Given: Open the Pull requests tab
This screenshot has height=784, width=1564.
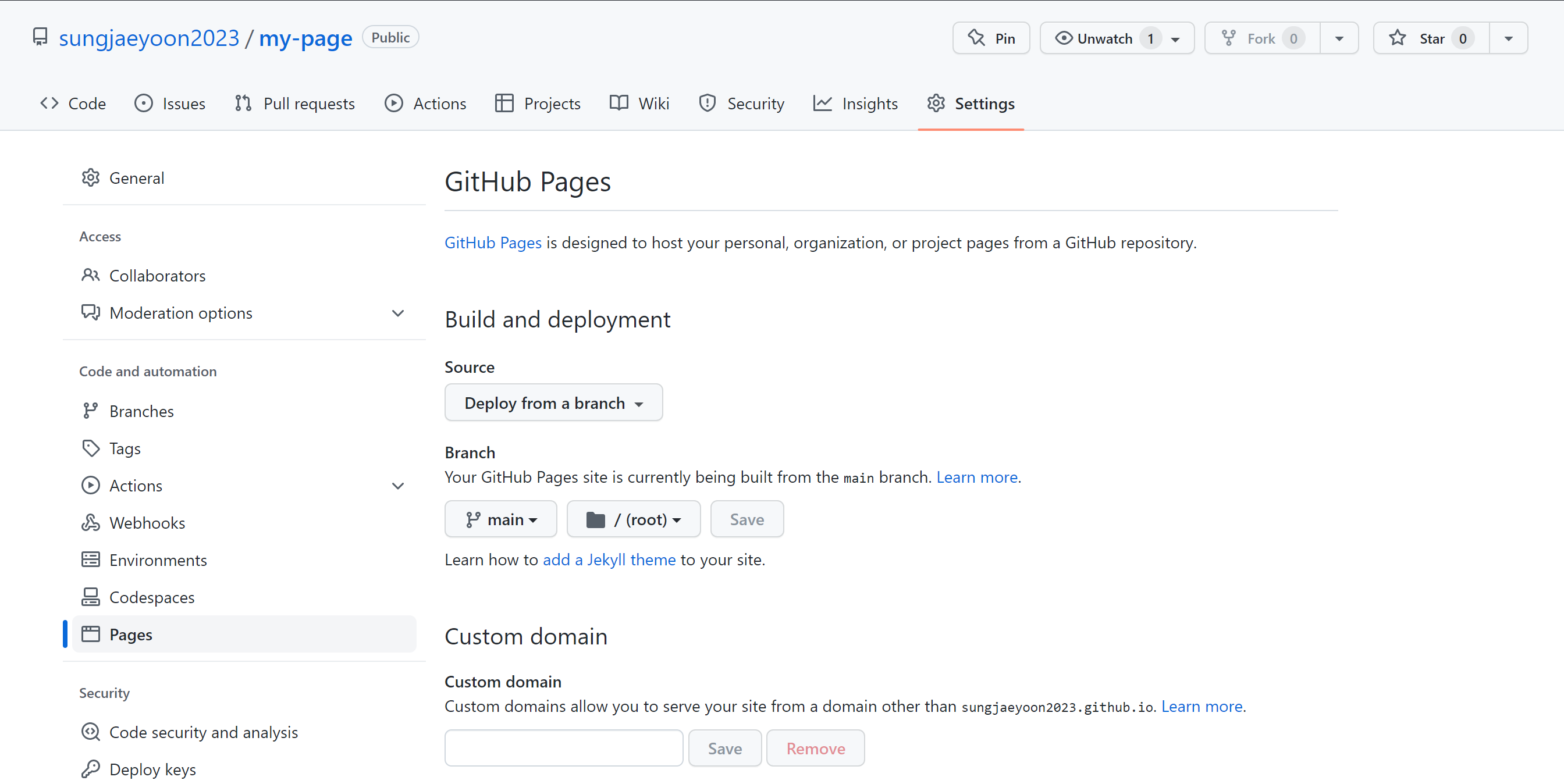Looking at the screenshot, I should pyautogui.click(x=295, y=103).
